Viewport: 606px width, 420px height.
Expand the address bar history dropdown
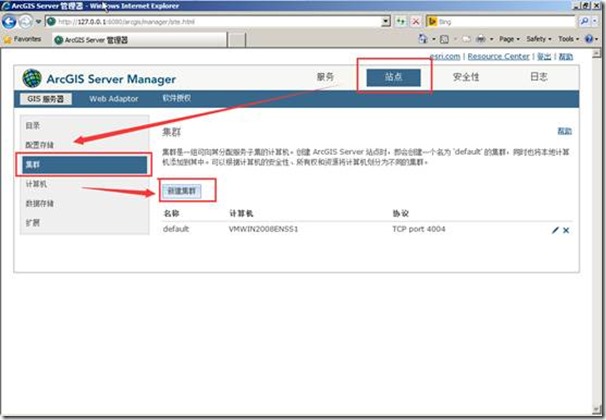(386, 22)
